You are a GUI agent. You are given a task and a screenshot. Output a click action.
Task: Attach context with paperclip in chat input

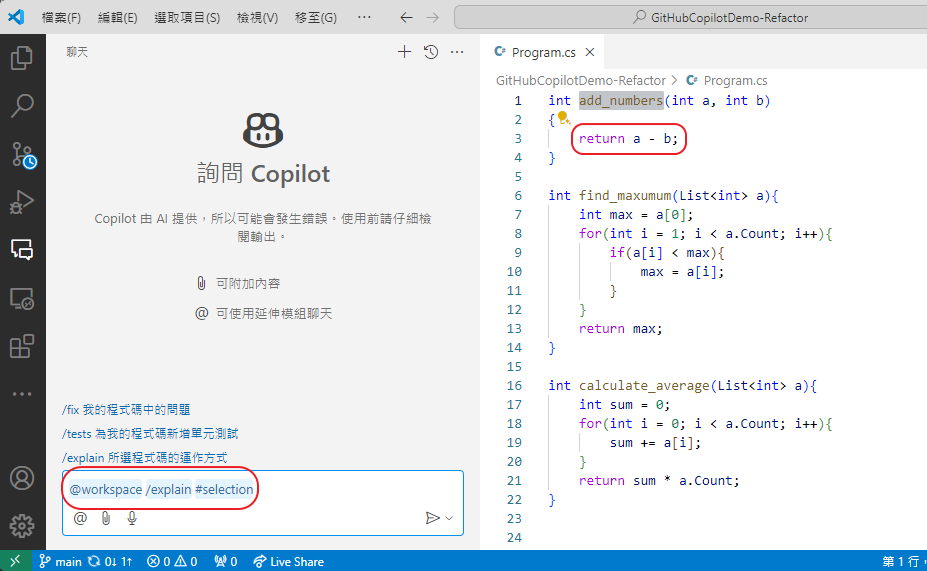[106, 518]
